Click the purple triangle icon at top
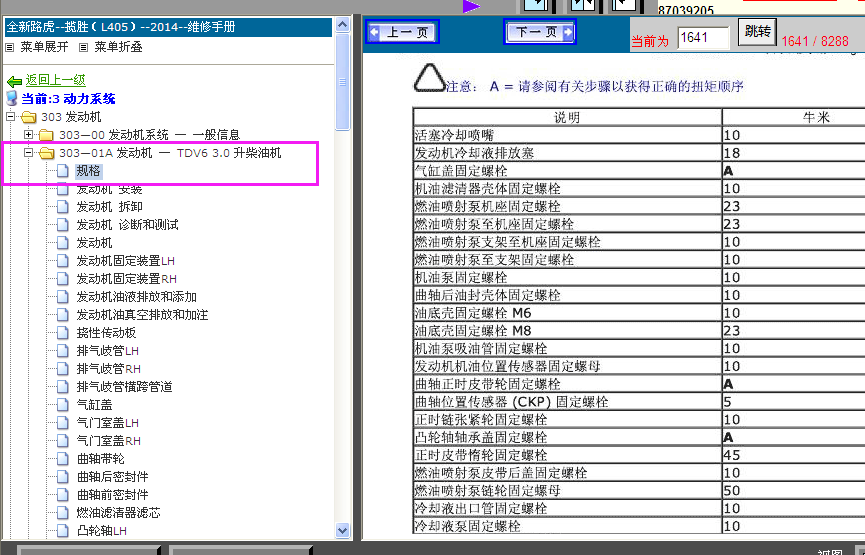 pyautogui.click(x=471, y=6)
